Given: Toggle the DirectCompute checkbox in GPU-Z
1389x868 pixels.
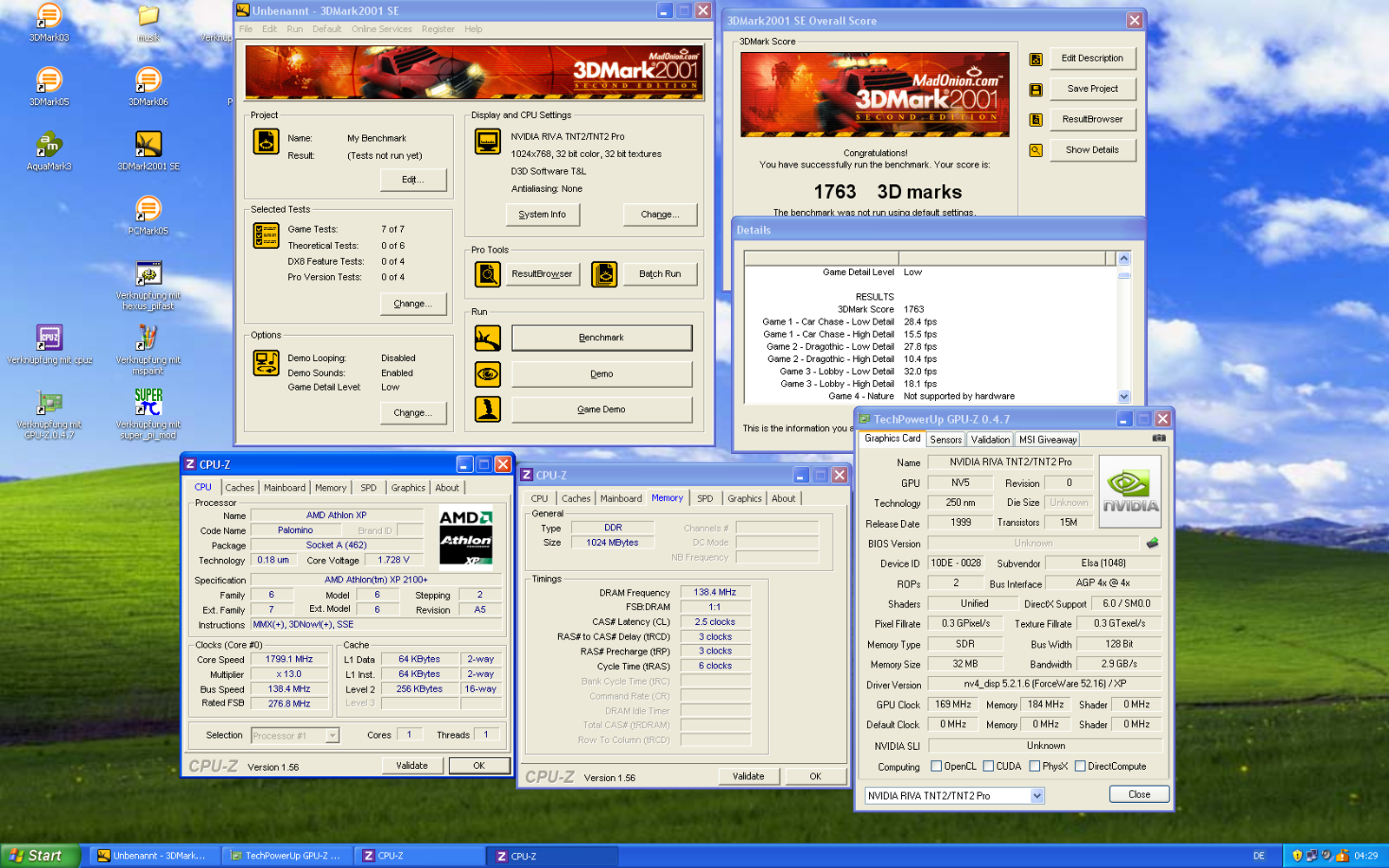Looking at the screenshot, I should tap(1080, 766).
